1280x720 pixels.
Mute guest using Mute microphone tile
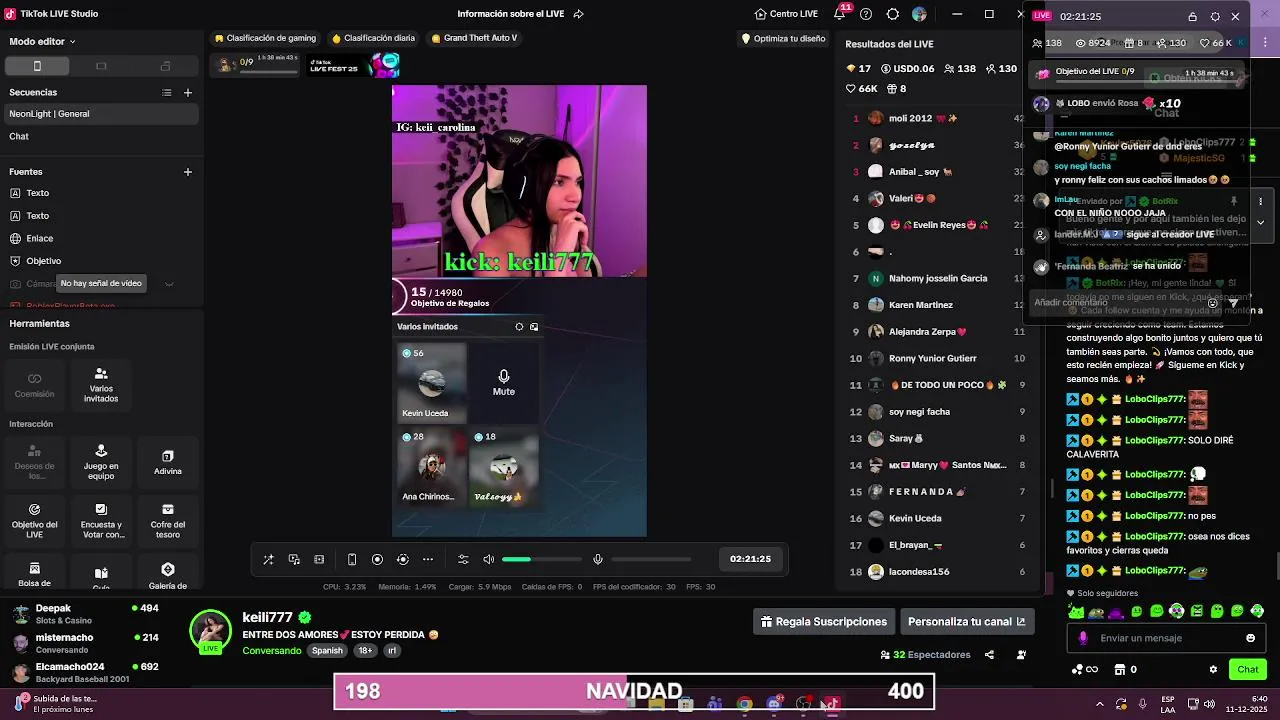tap(504, 383)
